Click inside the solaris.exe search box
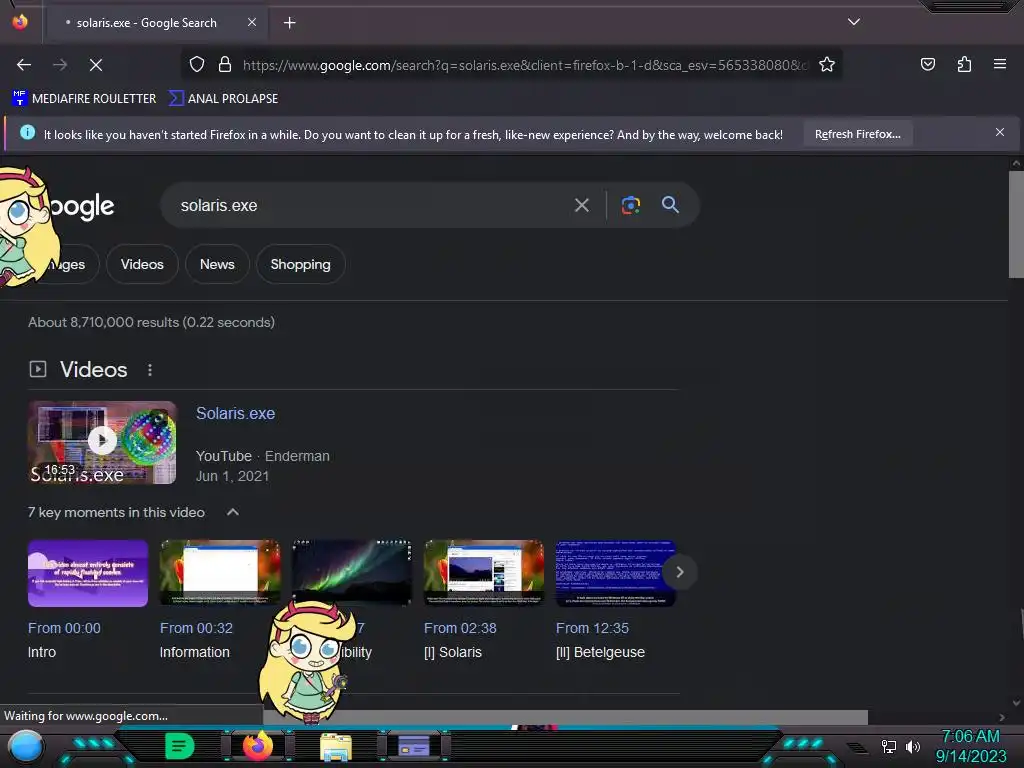This screenshot has height=768, width=1024. click(x=366, y=205)
